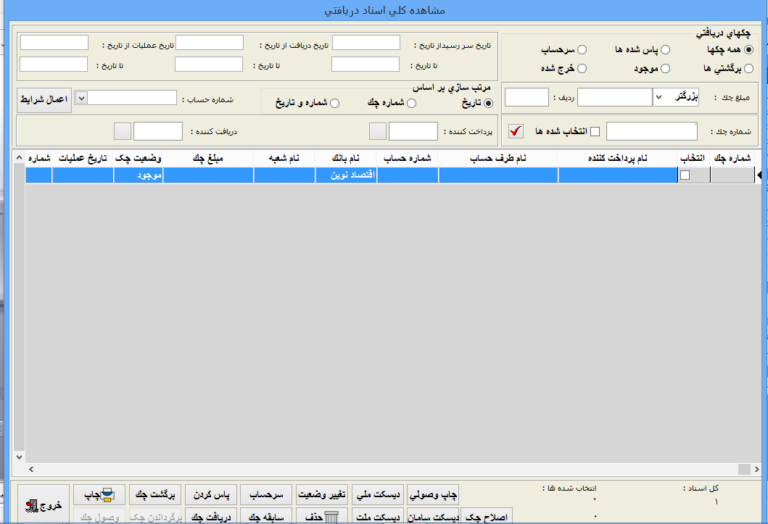Viewport: 768px width, 524px height.
Task: Select the خرج شده radio option
Action: point(582,69)
